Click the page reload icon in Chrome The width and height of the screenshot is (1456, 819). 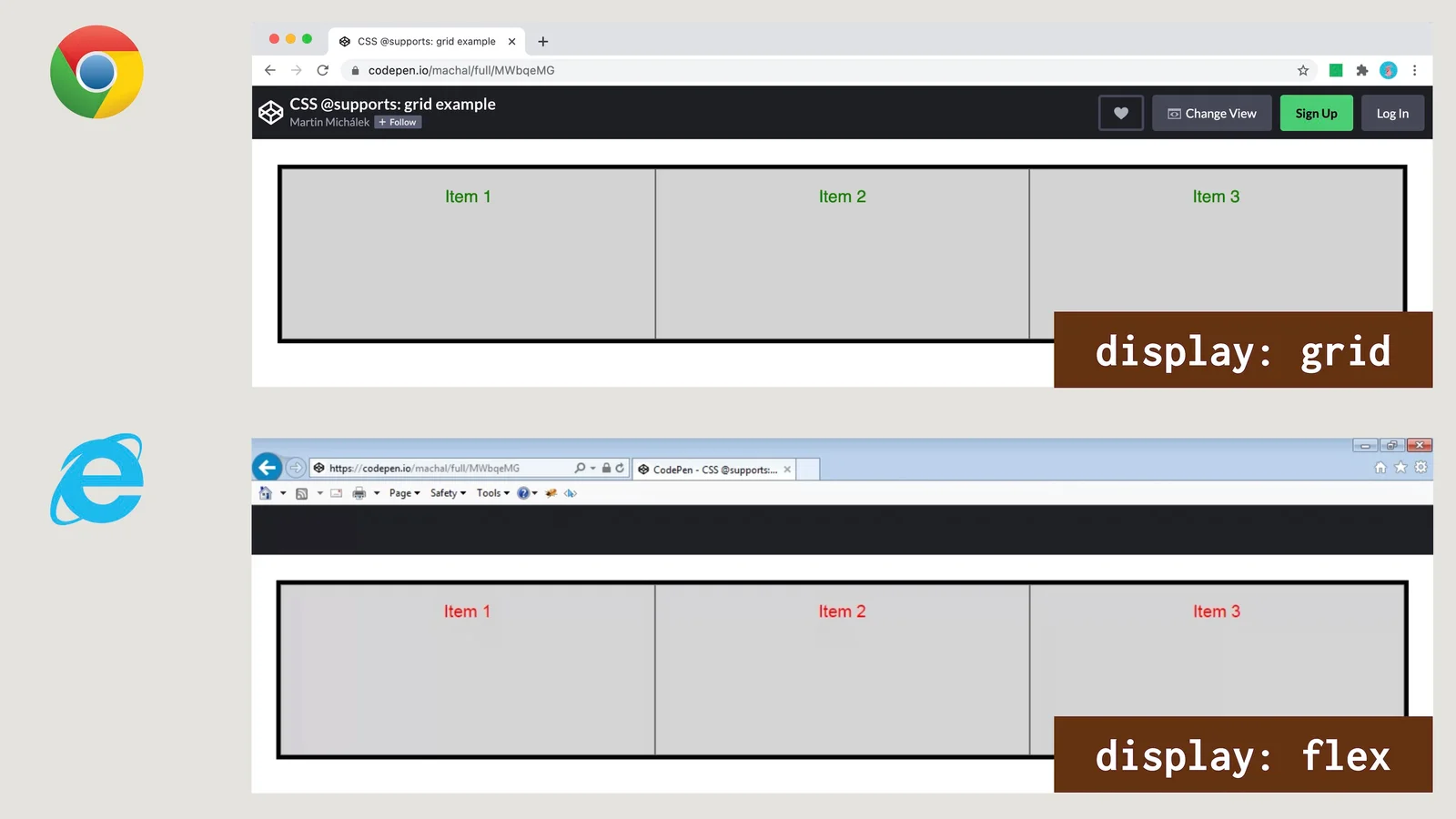(322, 70)
